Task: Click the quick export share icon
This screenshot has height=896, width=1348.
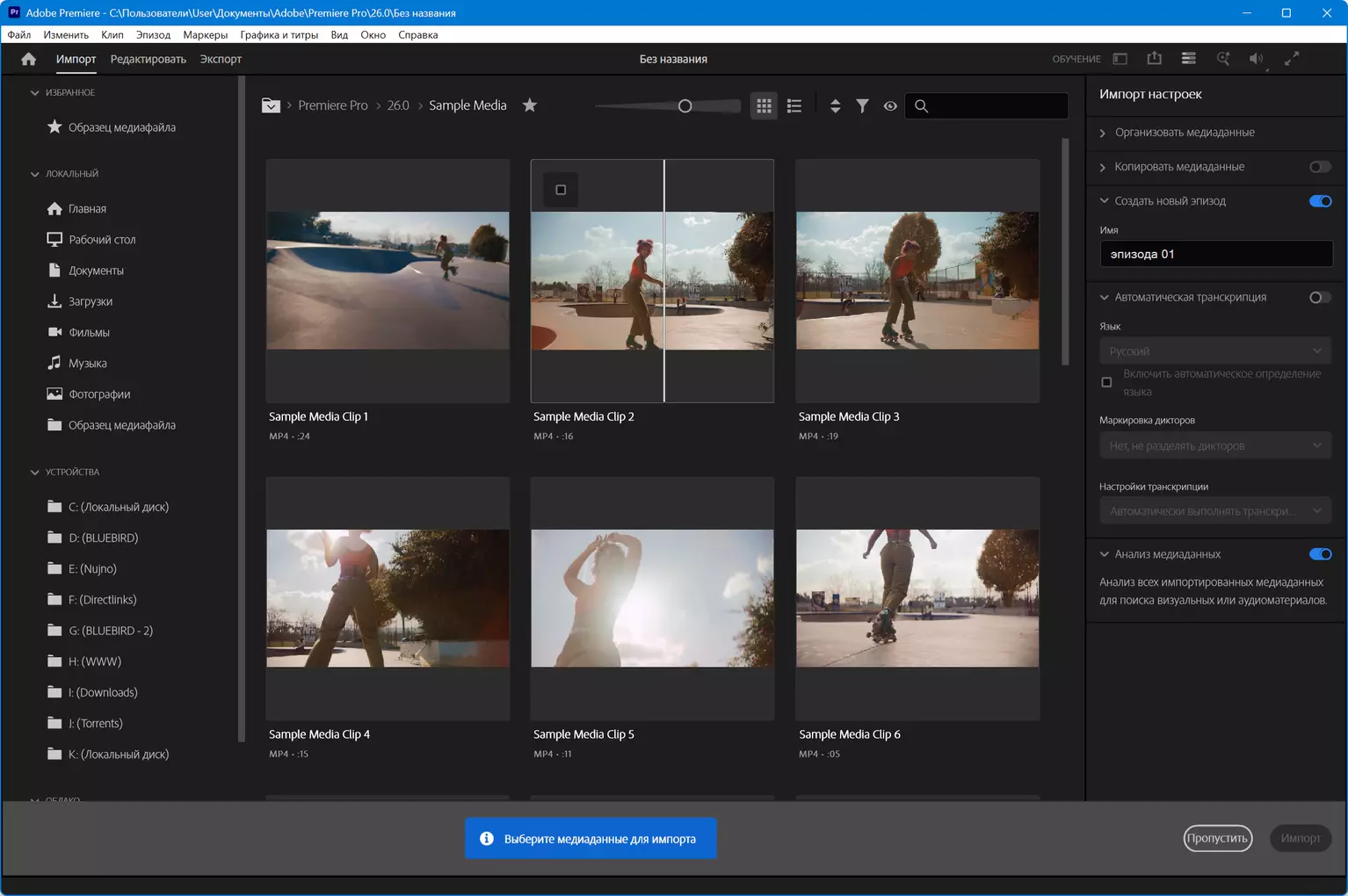Action: pyautogui.click(x=1155, y=58)
